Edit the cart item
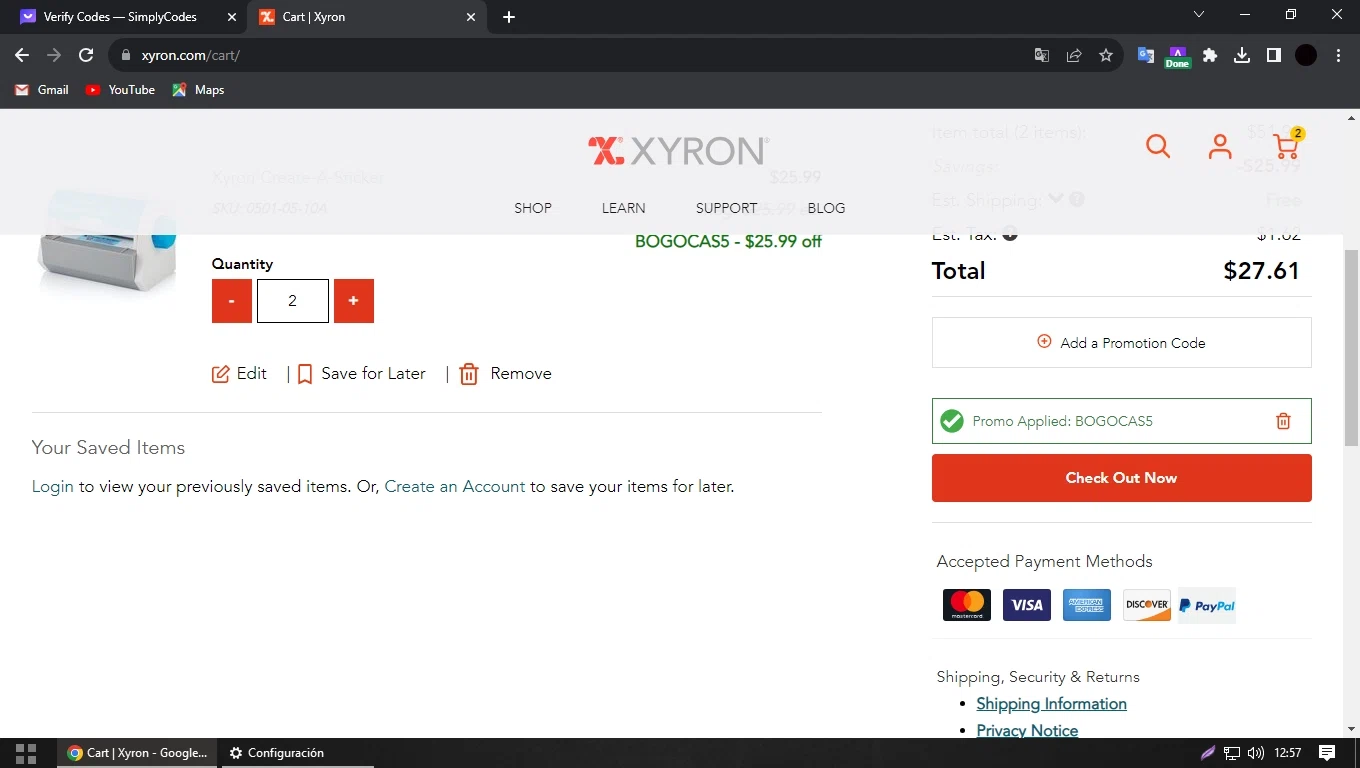Viewport: 1360px width, 768px height. click(x=240, y=374)
